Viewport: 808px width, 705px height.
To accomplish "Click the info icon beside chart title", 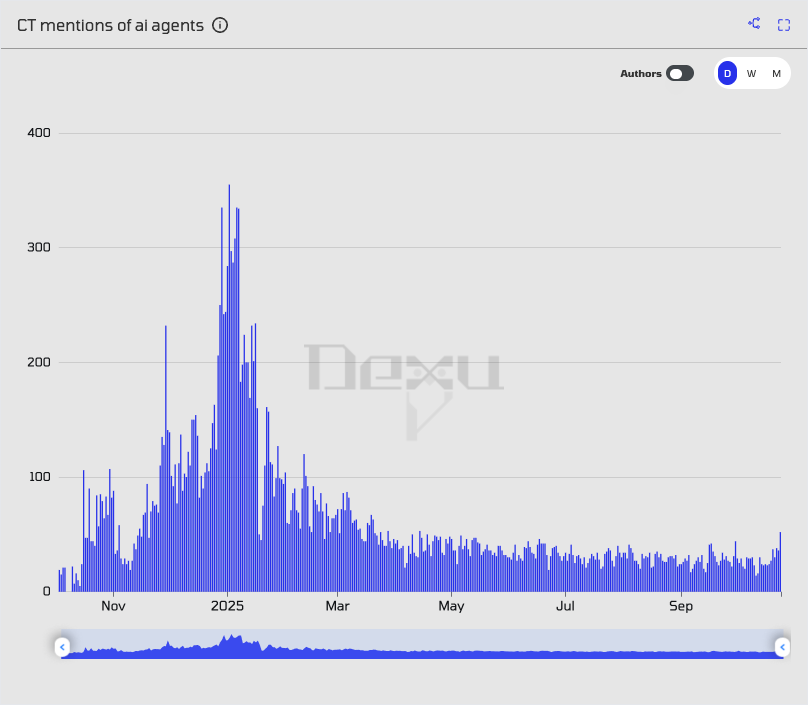I will (x=220, y=25).
